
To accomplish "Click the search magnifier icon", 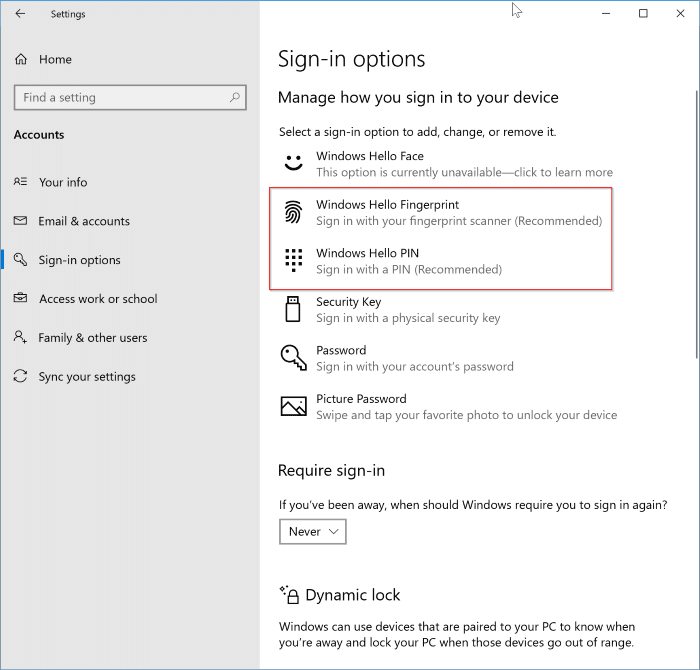I will (235, 97).
